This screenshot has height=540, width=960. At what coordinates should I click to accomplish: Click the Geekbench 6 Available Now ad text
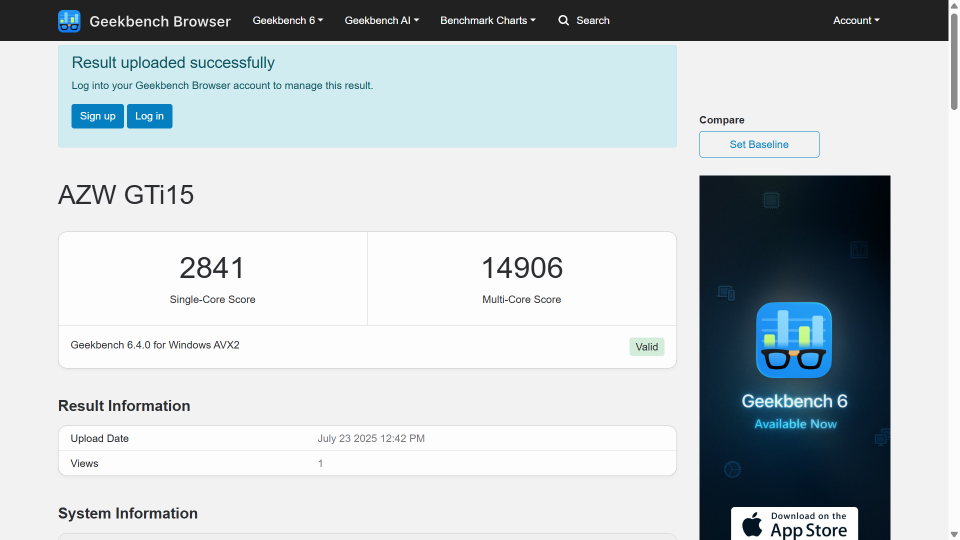[795, 411]
